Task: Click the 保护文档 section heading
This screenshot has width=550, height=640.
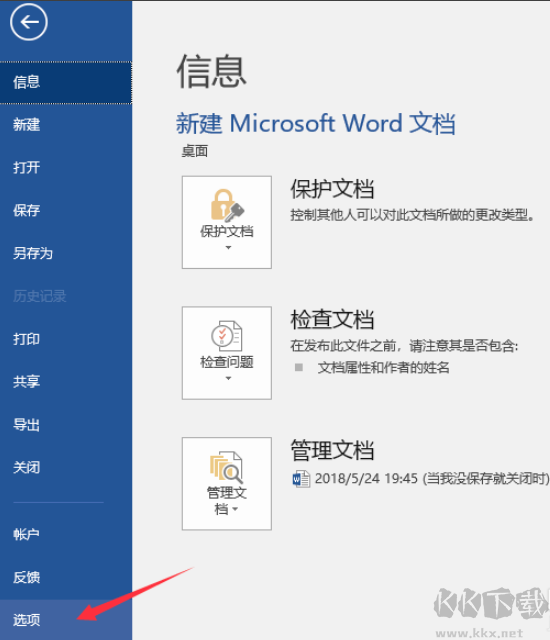Action: [x=332, y=189]
